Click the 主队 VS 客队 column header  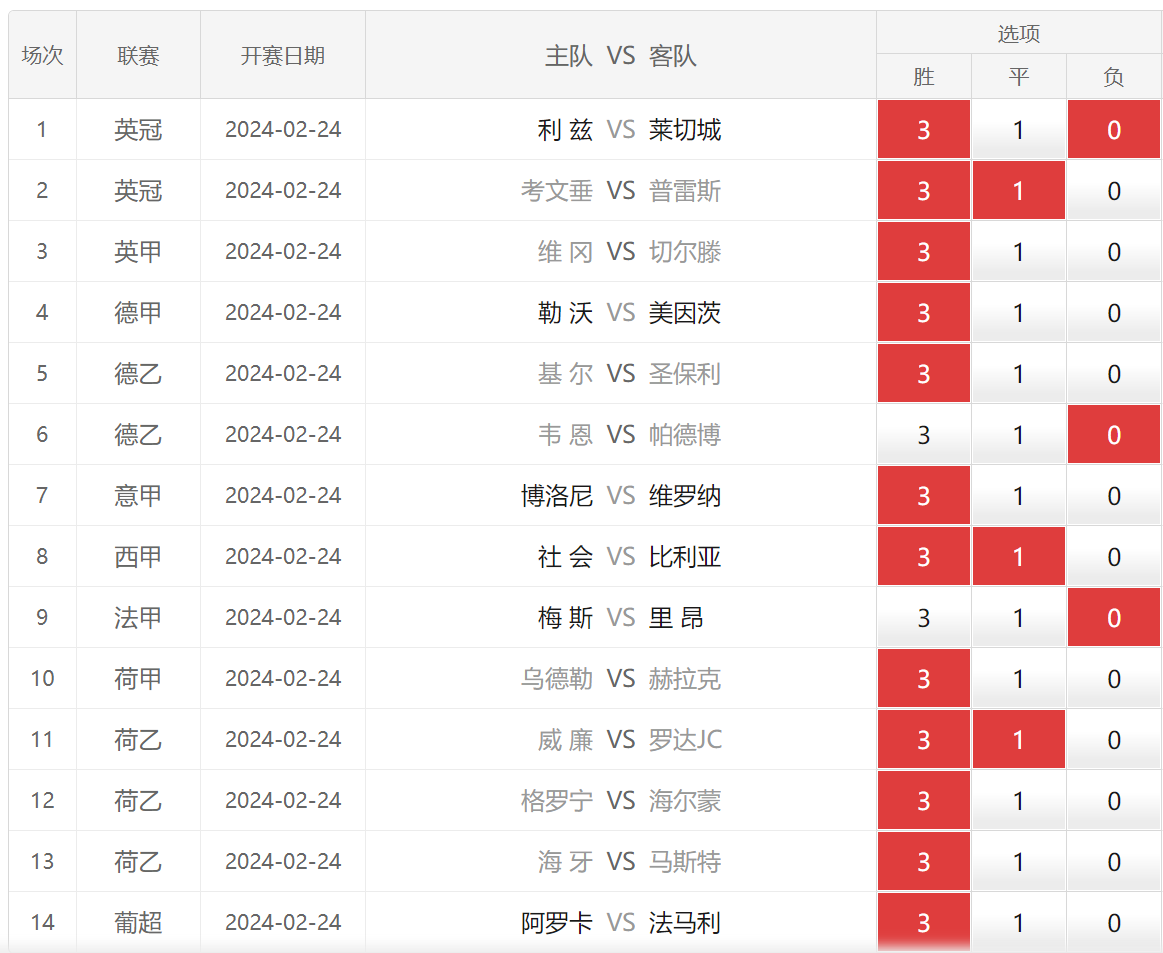pyautogui.click(x=621, y=55)
